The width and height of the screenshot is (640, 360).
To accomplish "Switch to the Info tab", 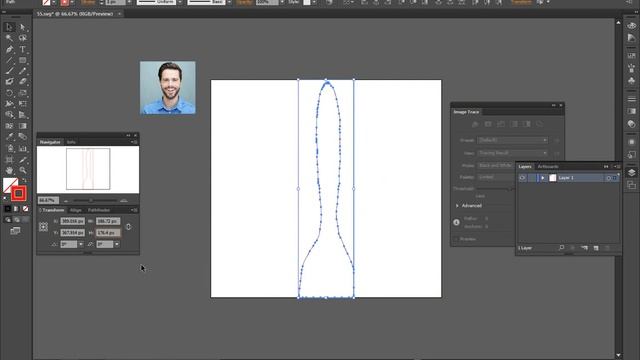I will click(x=71, y=142).
